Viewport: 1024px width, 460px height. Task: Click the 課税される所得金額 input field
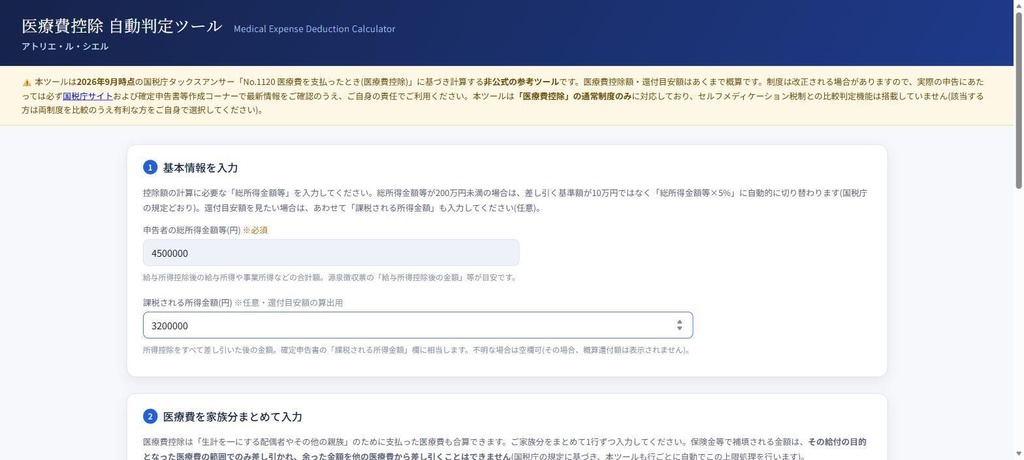418,325
